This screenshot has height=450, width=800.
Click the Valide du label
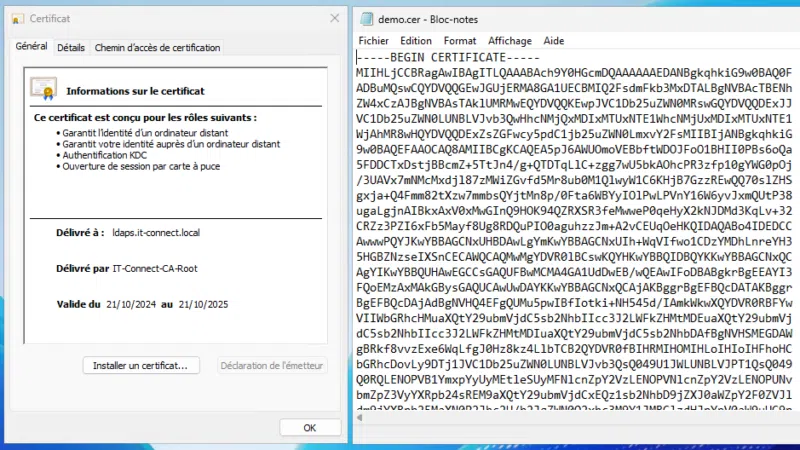[79, 305]
